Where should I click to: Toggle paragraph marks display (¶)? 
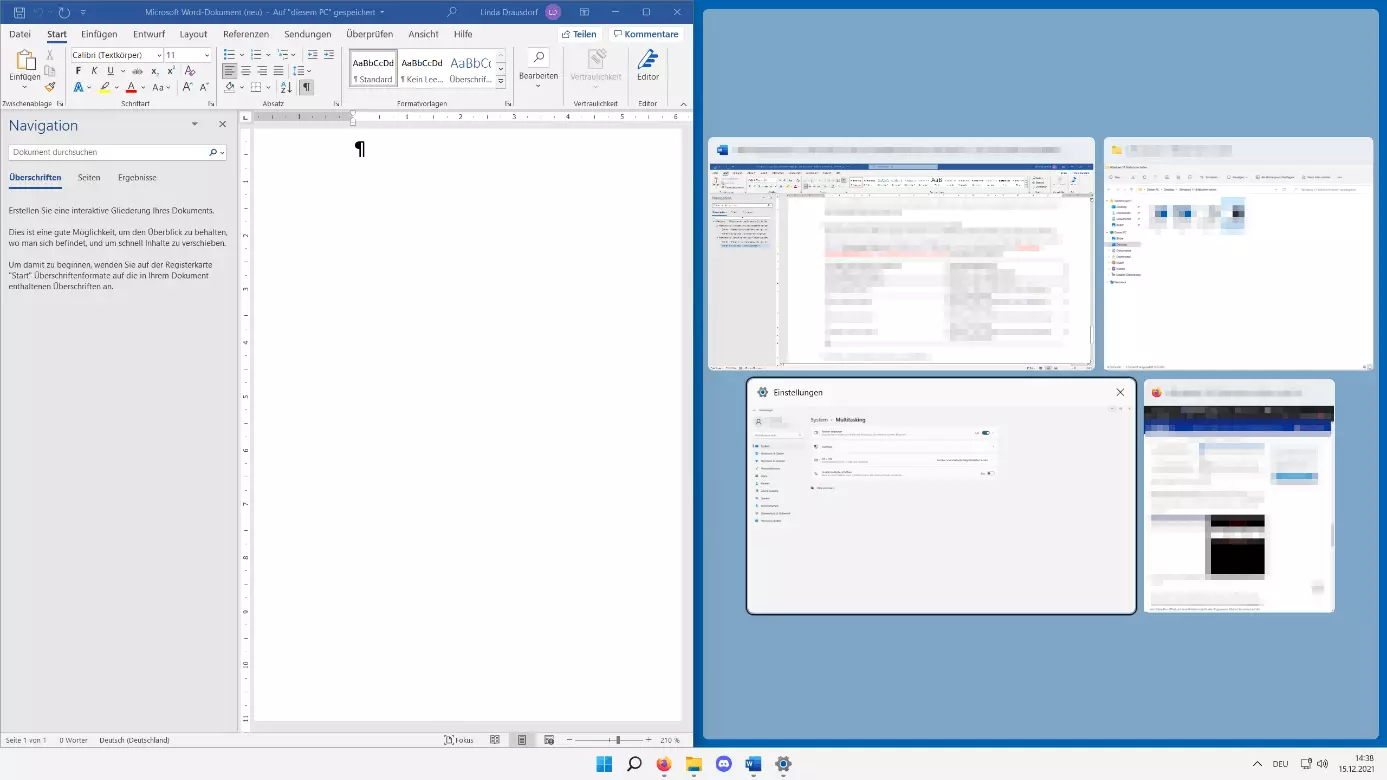pyautogui.click(x=306, y=87)
